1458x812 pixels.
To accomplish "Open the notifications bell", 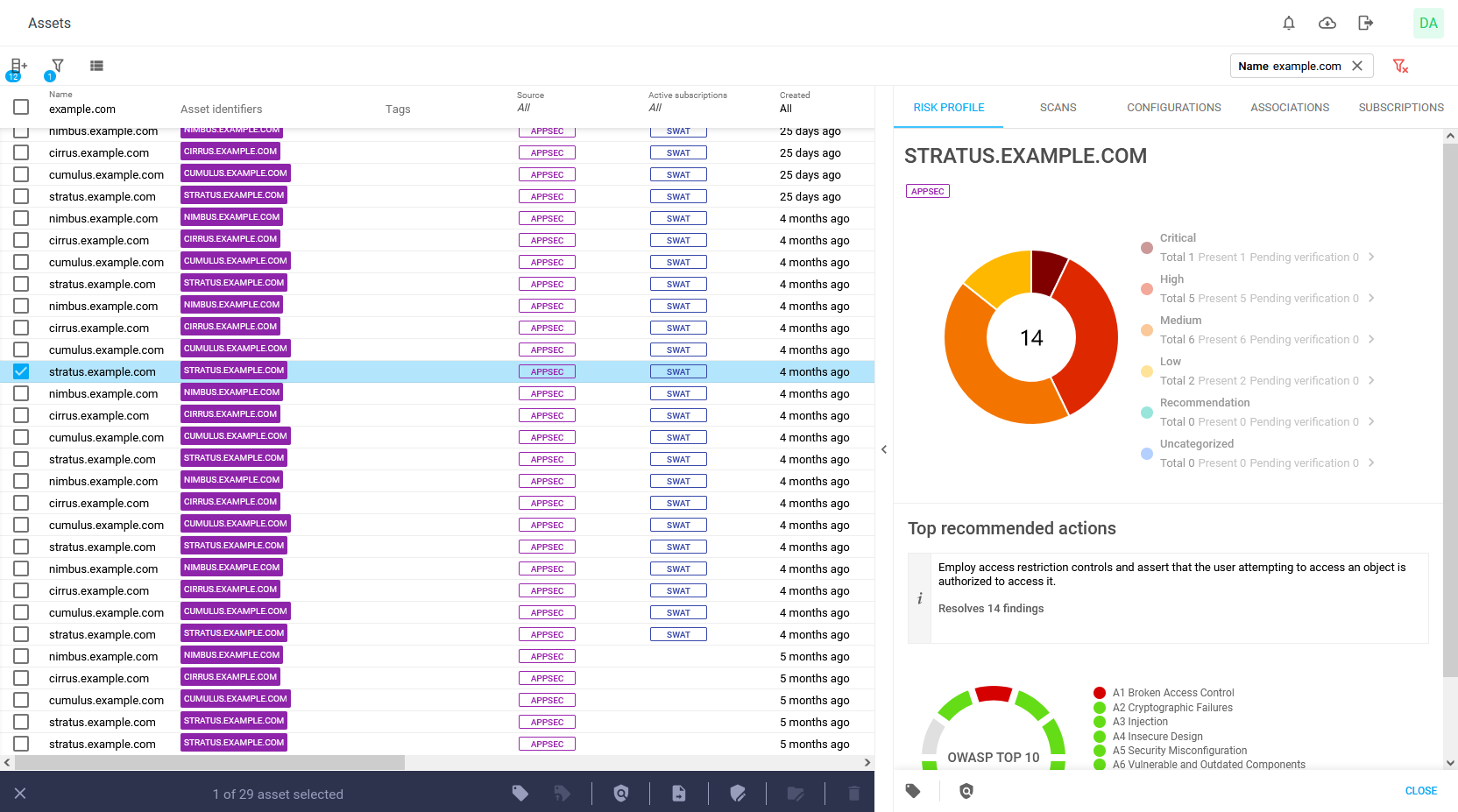I will (1289, 23).
